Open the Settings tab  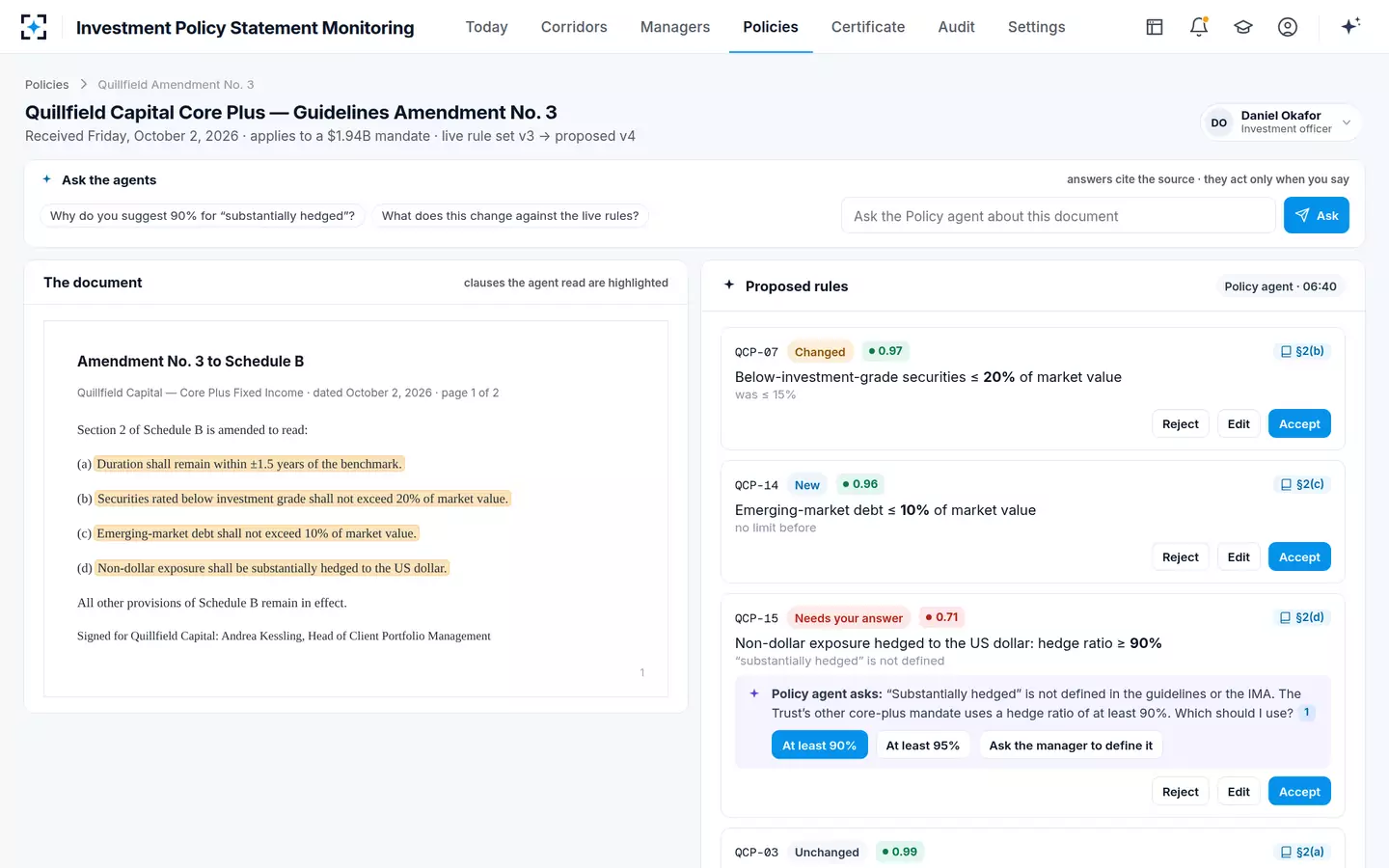[1036, 27]
